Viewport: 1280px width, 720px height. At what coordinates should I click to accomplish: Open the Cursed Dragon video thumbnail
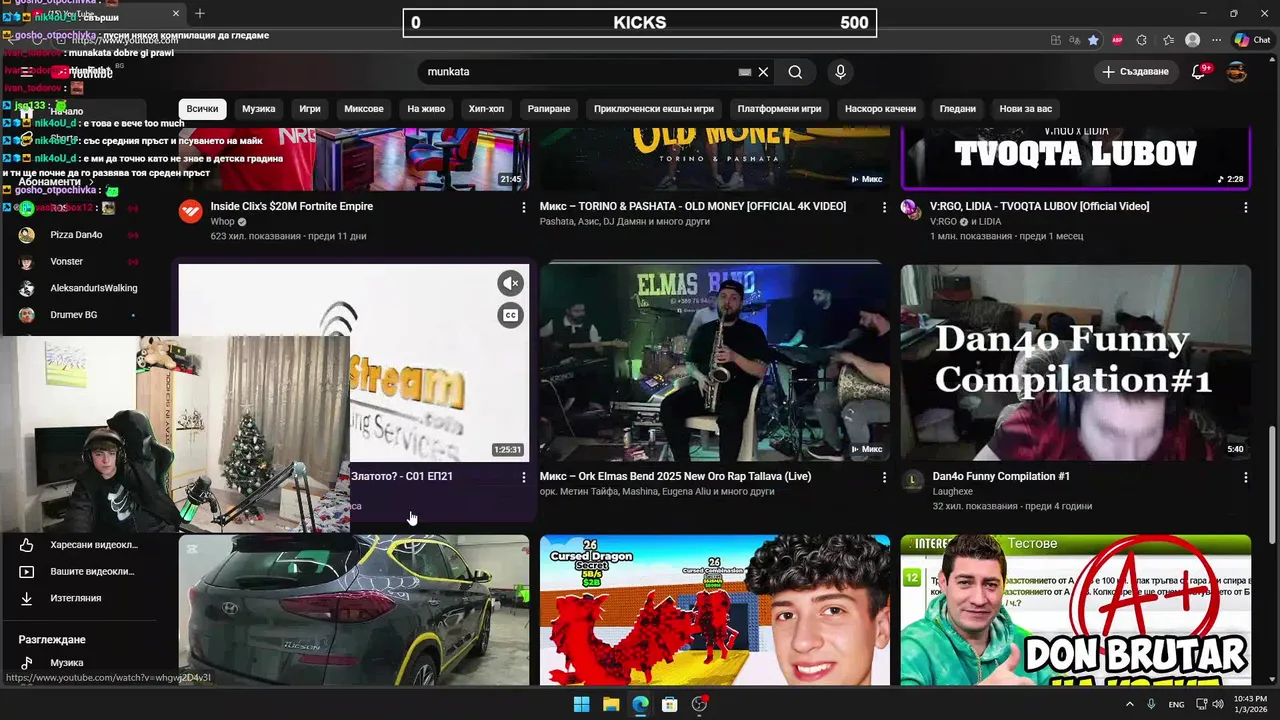pyautogui.click(x=714, y=610)
